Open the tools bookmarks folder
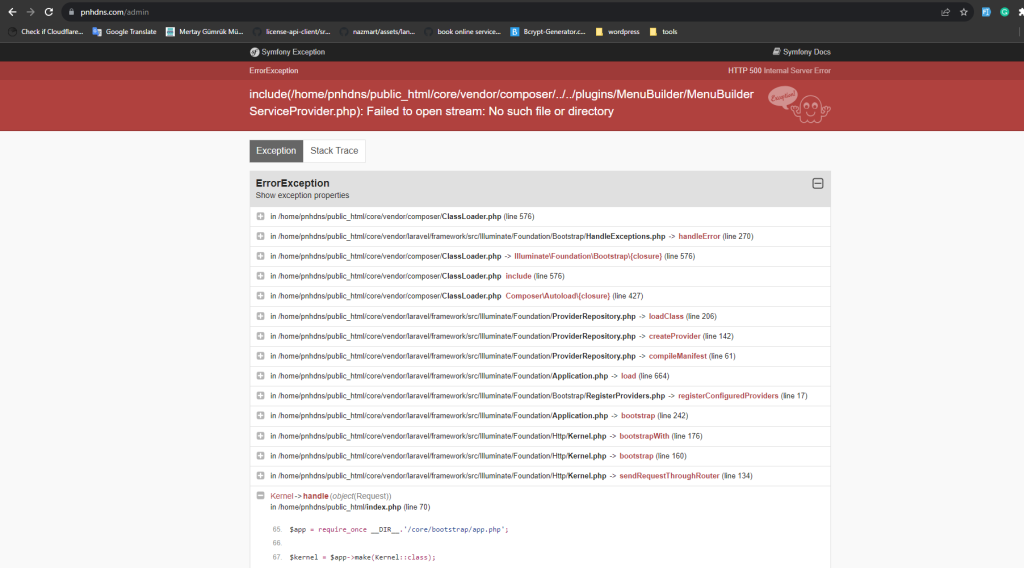The image size is (1024, 568). pos(663,31)
